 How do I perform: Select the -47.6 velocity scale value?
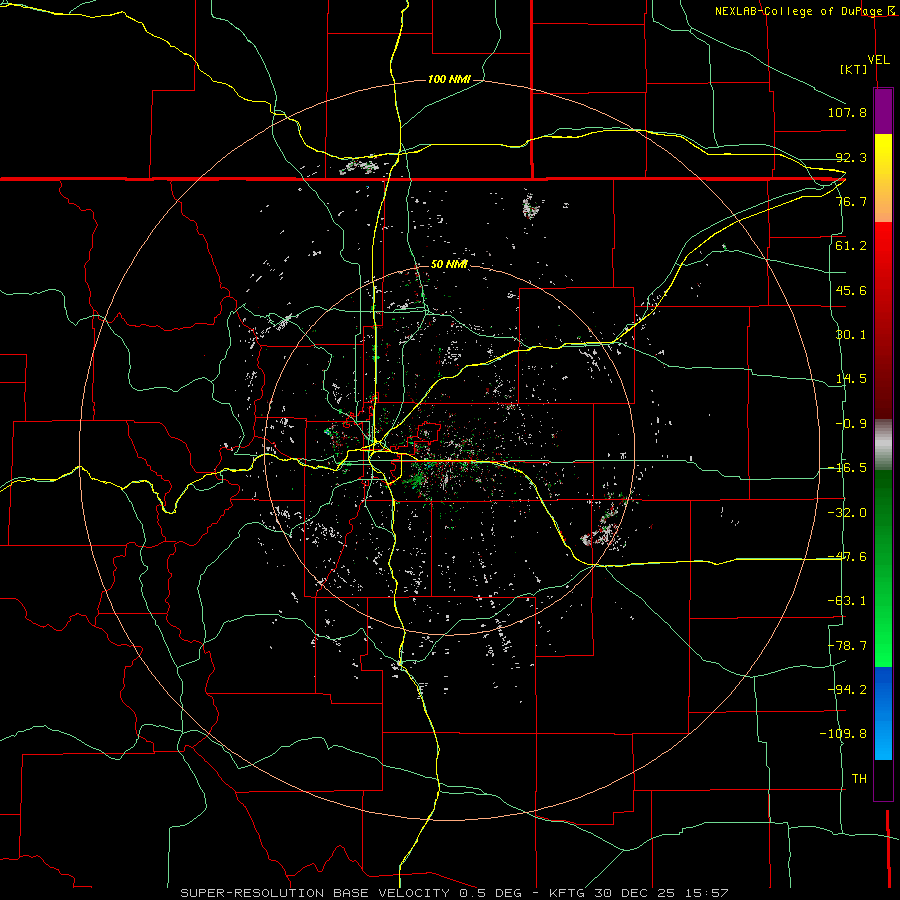(847, 557)
